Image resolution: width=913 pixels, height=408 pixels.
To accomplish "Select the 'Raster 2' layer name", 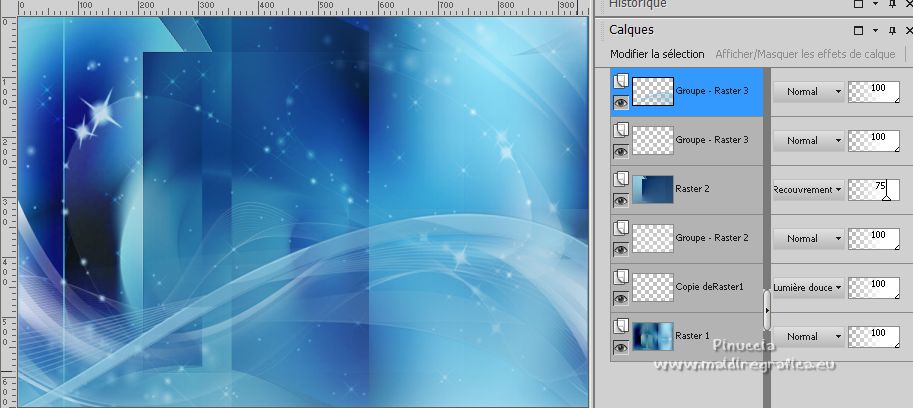I will click(x=692, y=189).
